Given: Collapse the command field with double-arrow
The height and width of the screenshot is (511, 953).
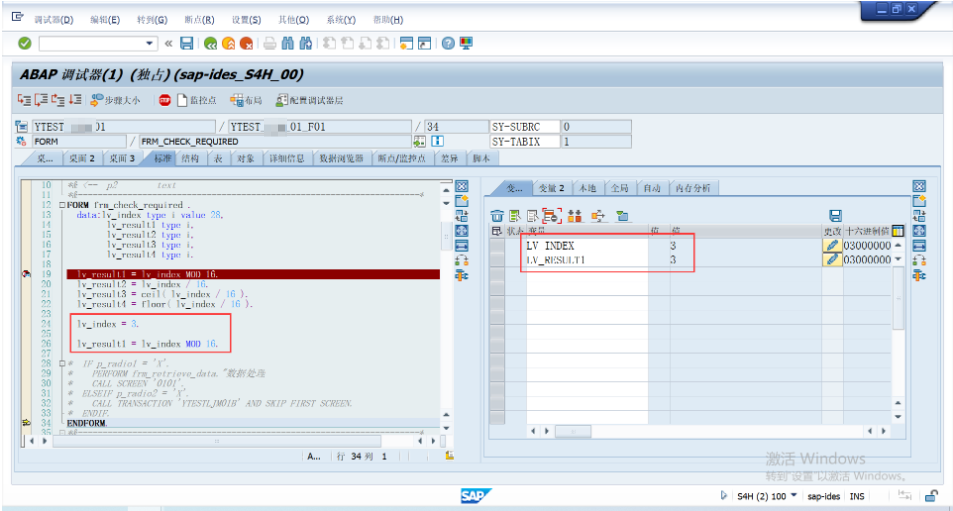Looking at the screenshot, I should 168,43.
